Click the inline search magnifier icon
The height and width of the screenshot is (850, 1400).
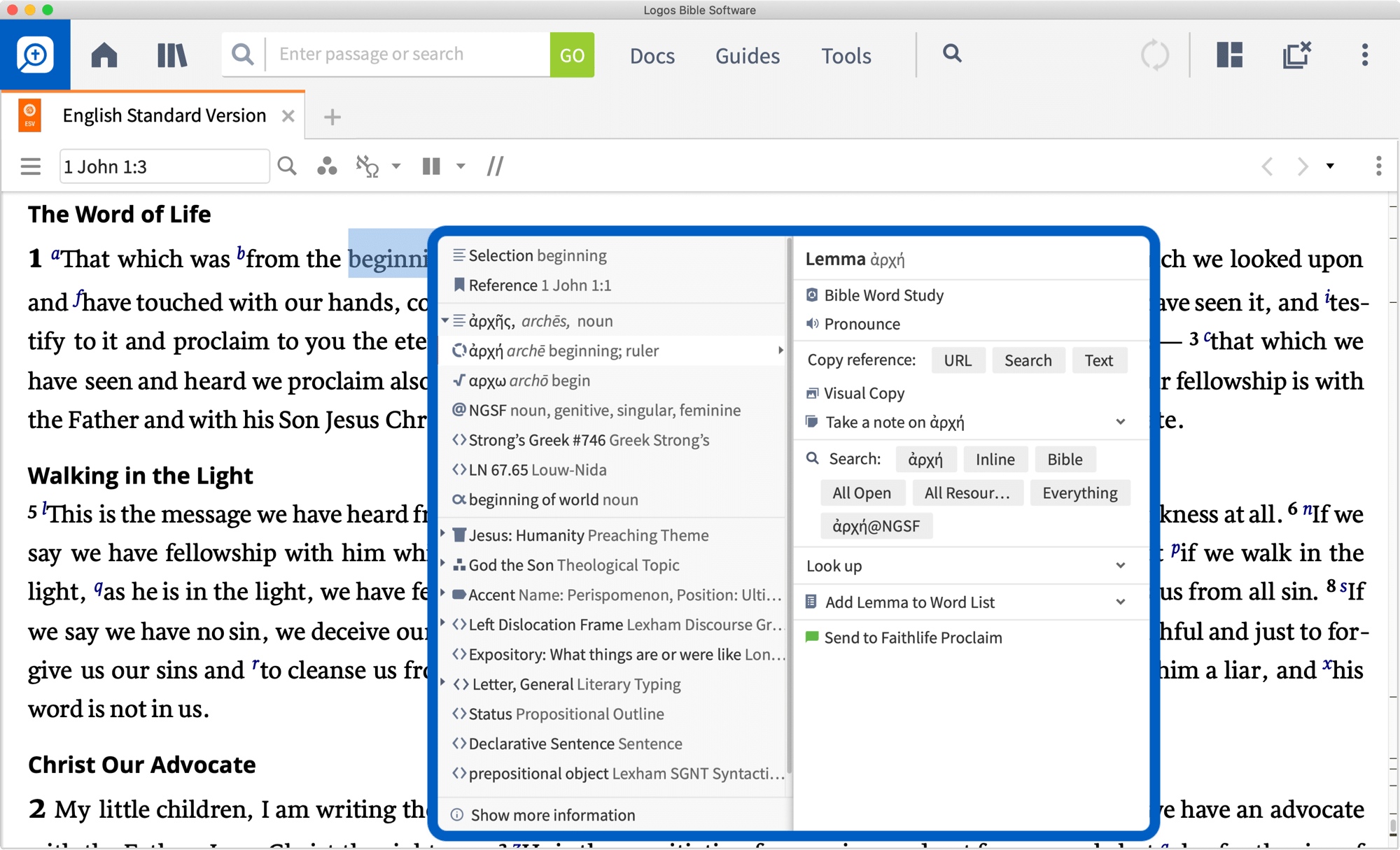coord(287,167)
